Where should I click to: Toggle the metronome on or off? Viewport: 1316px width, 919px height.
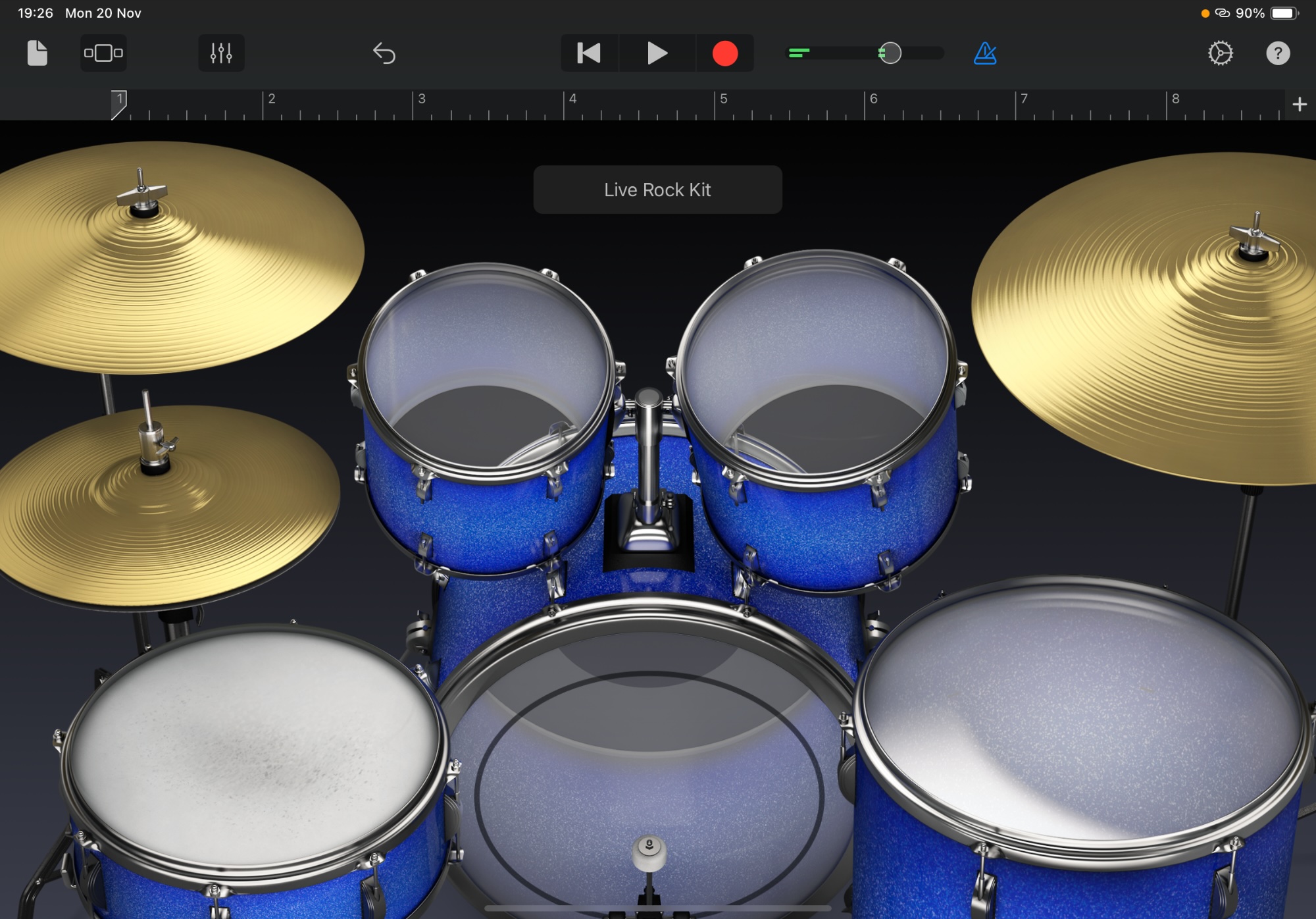pyautogui.click(x=985, y=53)
